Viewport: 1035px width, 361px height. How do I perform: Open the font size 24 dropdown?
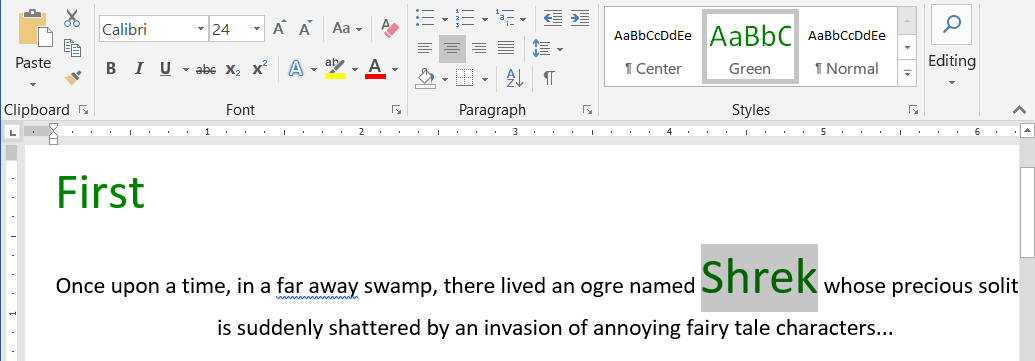point(257,30)
